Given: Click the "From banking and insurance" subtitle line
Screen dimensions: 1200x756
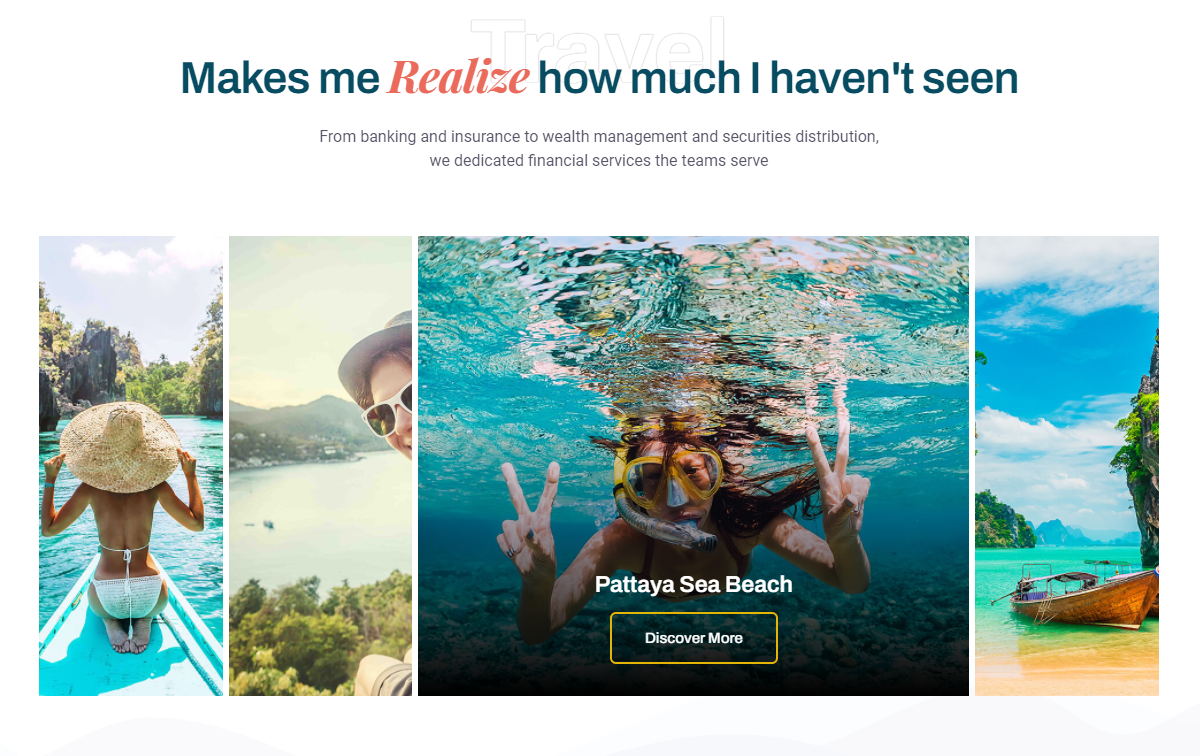Looking at the screenshot, I should click(599, 136).
